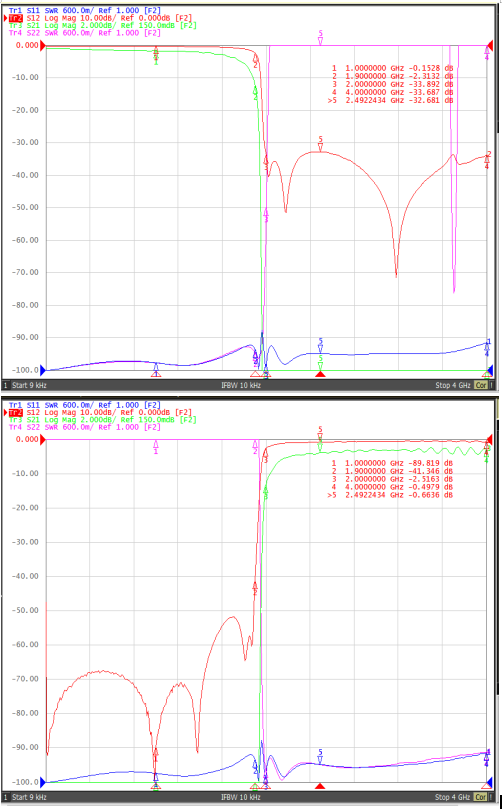Screen dimensions: 502x809
Task: Click blue reference arrow at top plot bottom-left
Action: (x=43, y=370)
